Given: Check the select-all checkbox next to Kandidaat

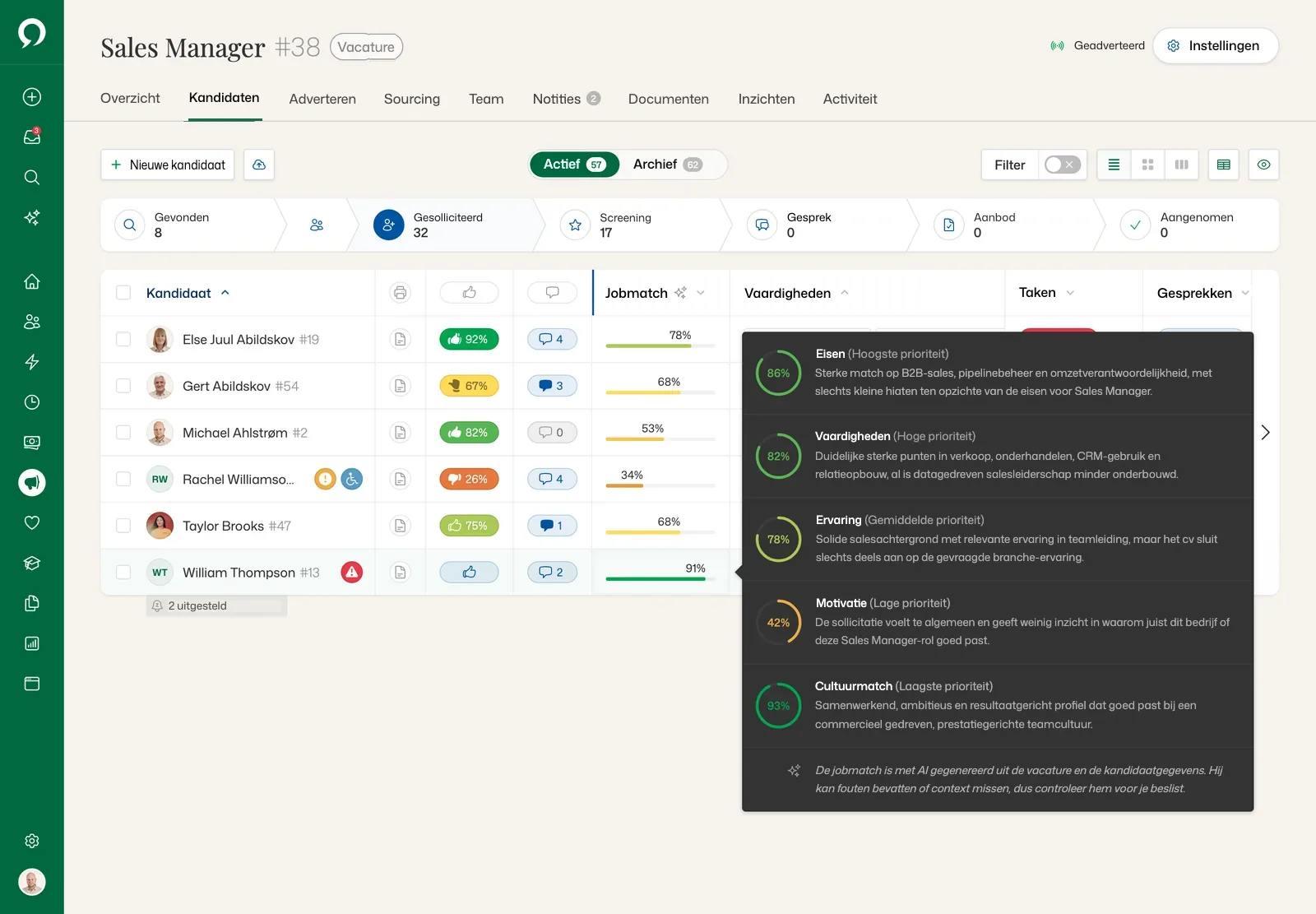Looking at the screenshot, I should click(x=123, y=293).
